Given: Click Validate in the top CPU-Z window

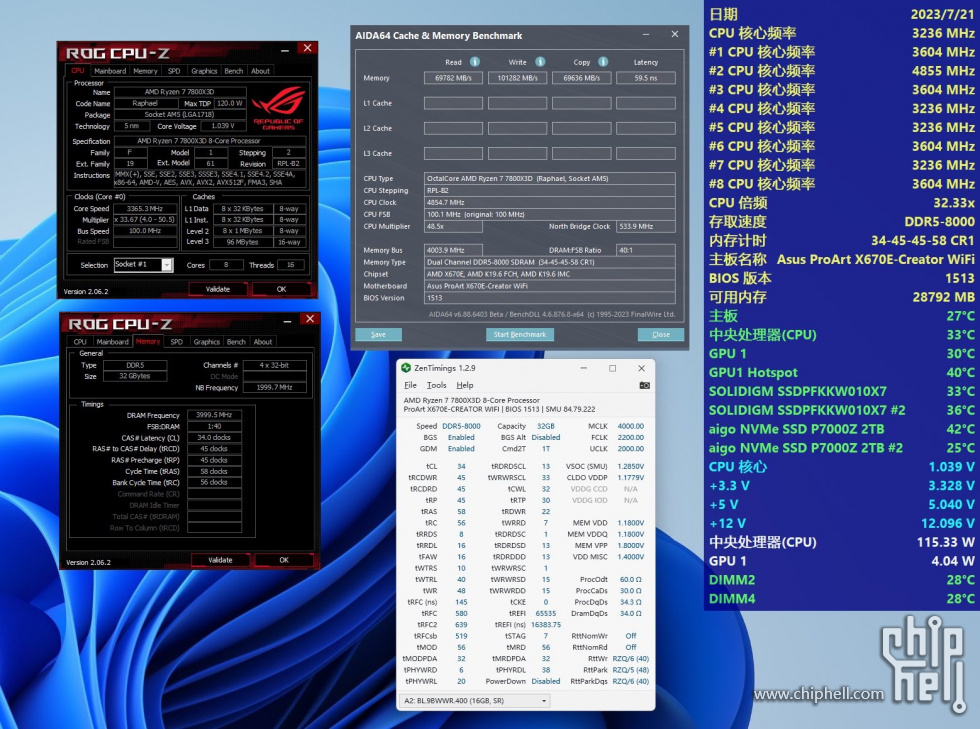Looking at the screenshot, I should point(218,289).
